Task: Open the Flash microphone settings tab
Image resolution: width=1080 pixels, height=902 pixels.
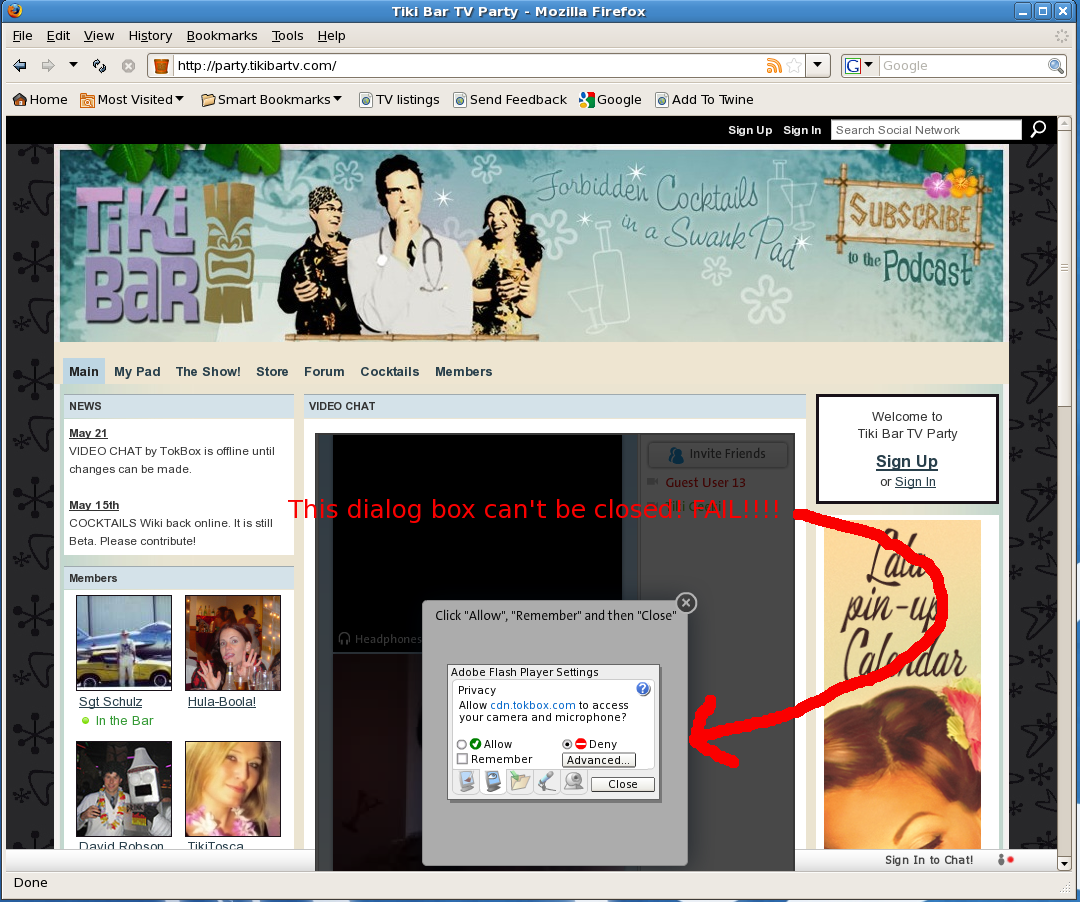Action: click(x=546, y=783)
